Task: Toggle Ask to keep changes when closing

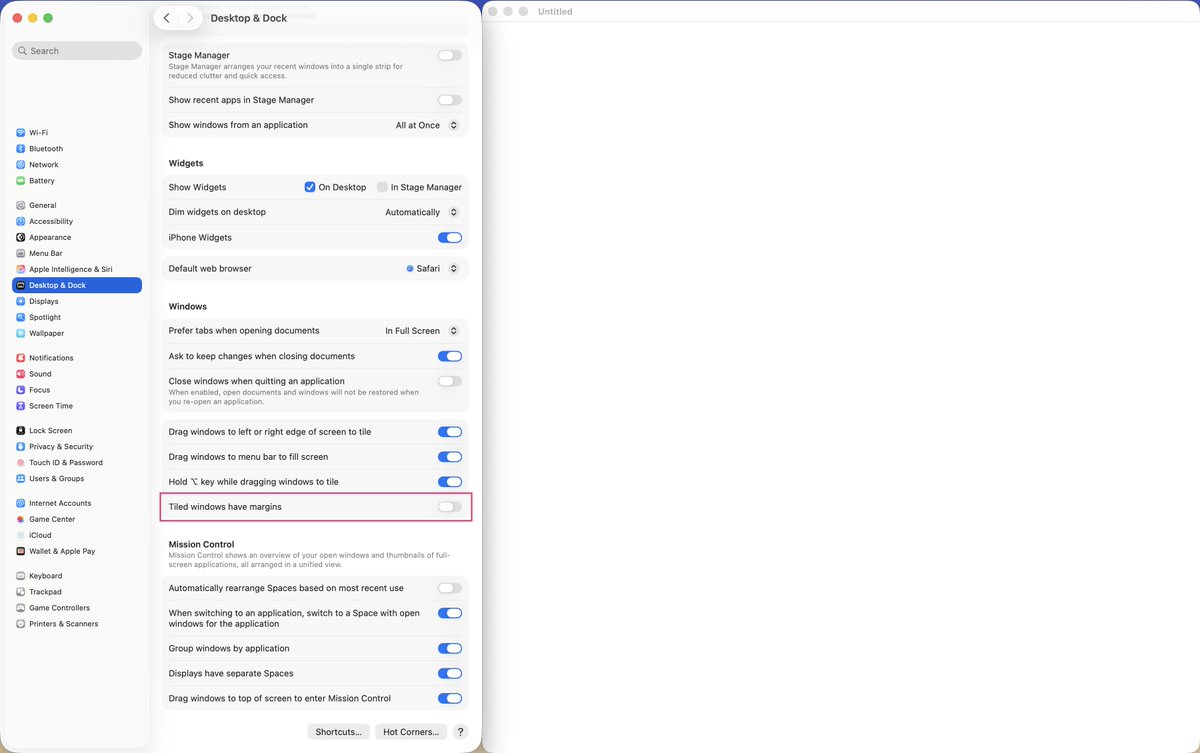Action: pos(450,356)
